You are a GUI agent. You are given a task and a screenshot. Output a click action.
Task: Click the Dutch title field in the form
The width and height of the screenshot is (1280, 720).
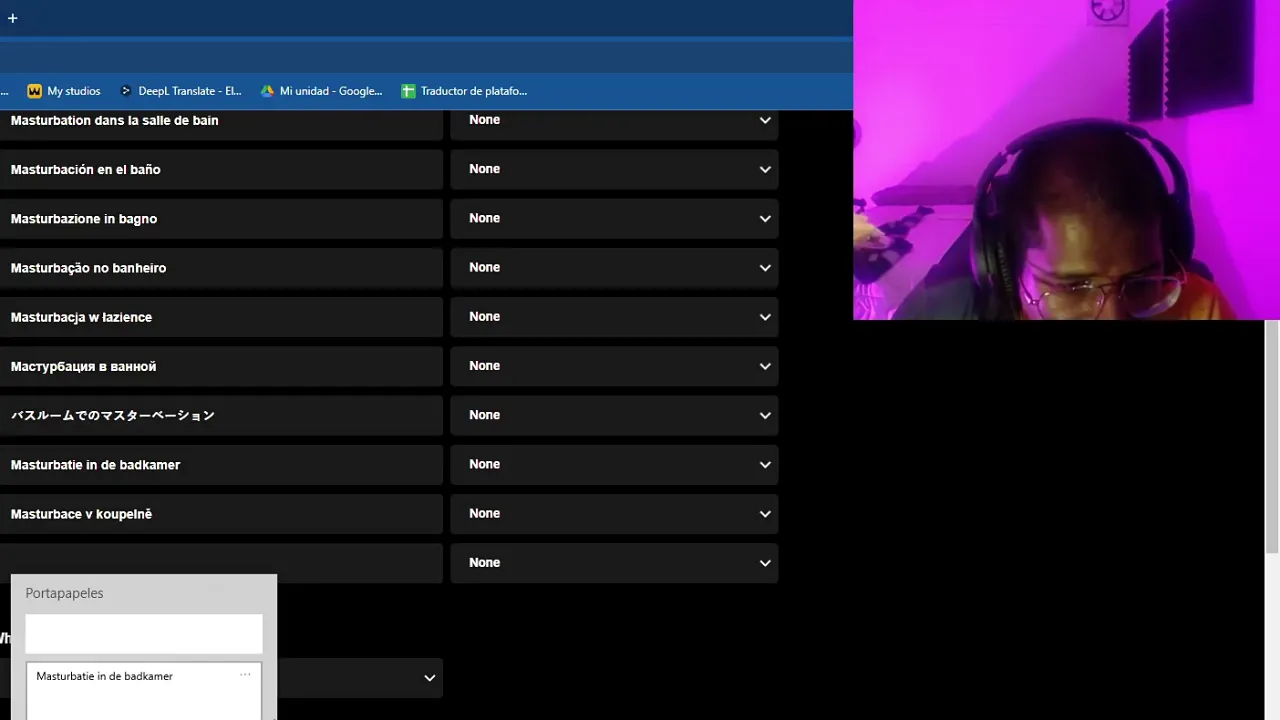pyautogui.click(x=221, y=464)
